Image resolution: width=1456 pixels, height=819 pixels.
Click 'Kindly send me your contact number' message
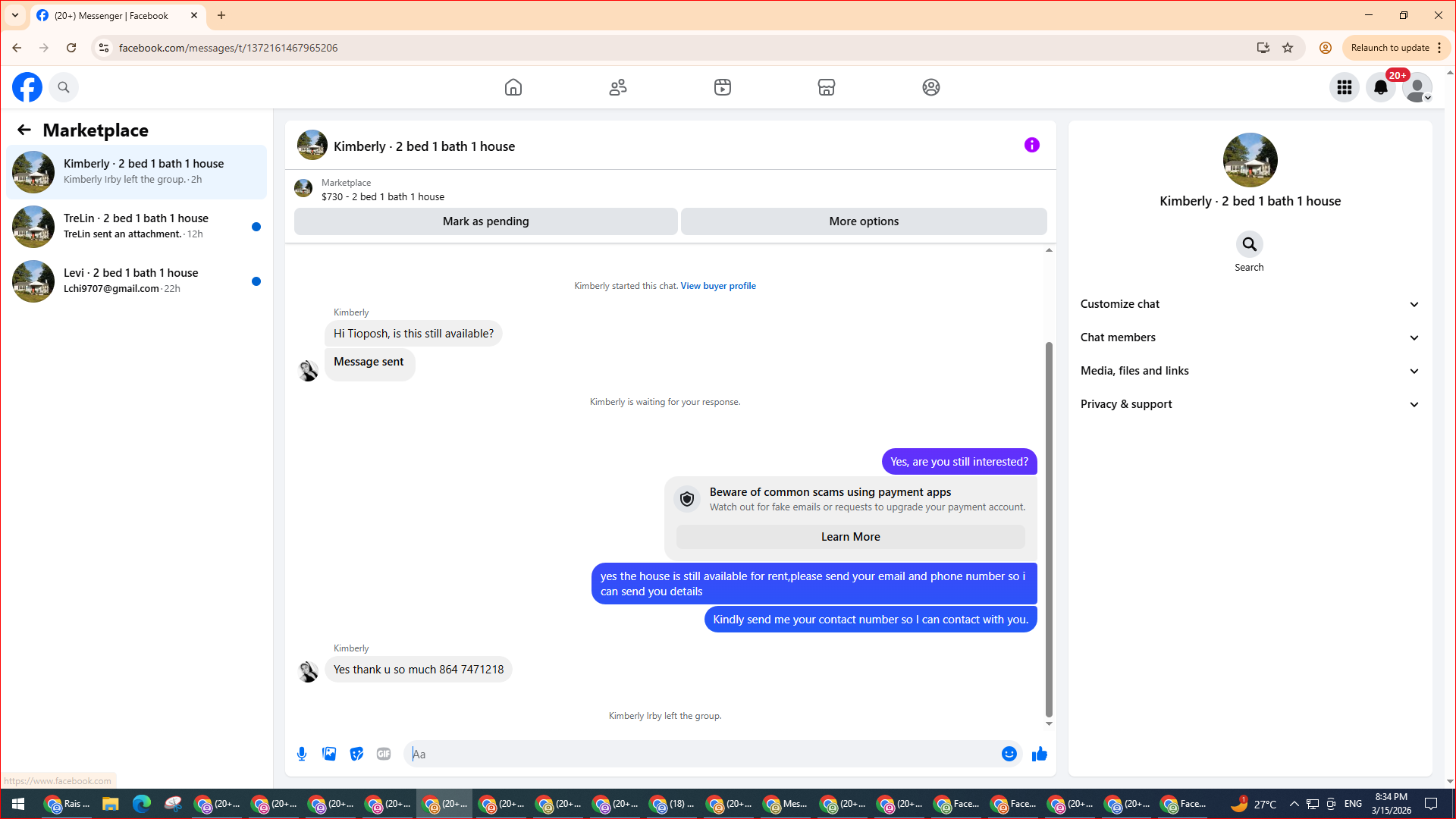click(871, 620)
